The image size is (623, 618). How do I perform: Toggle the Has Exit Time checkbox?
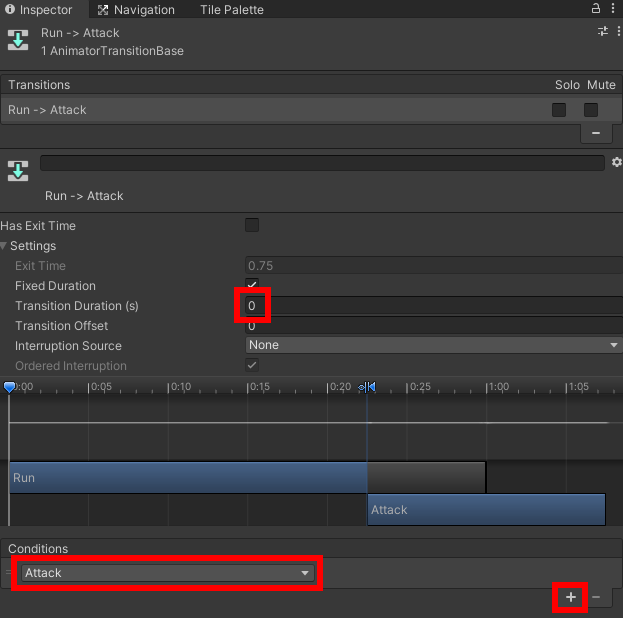pos(252,225)
